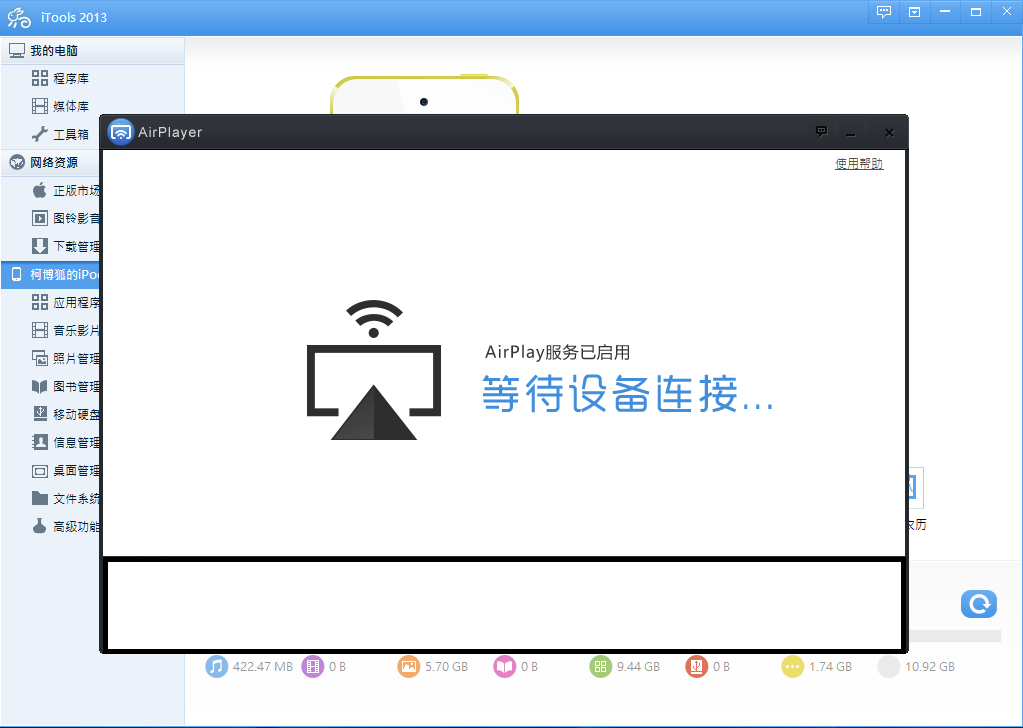Minimize the iTools 2013 window
Viewport: 1023px width, 728px height.
click(945, 12)
